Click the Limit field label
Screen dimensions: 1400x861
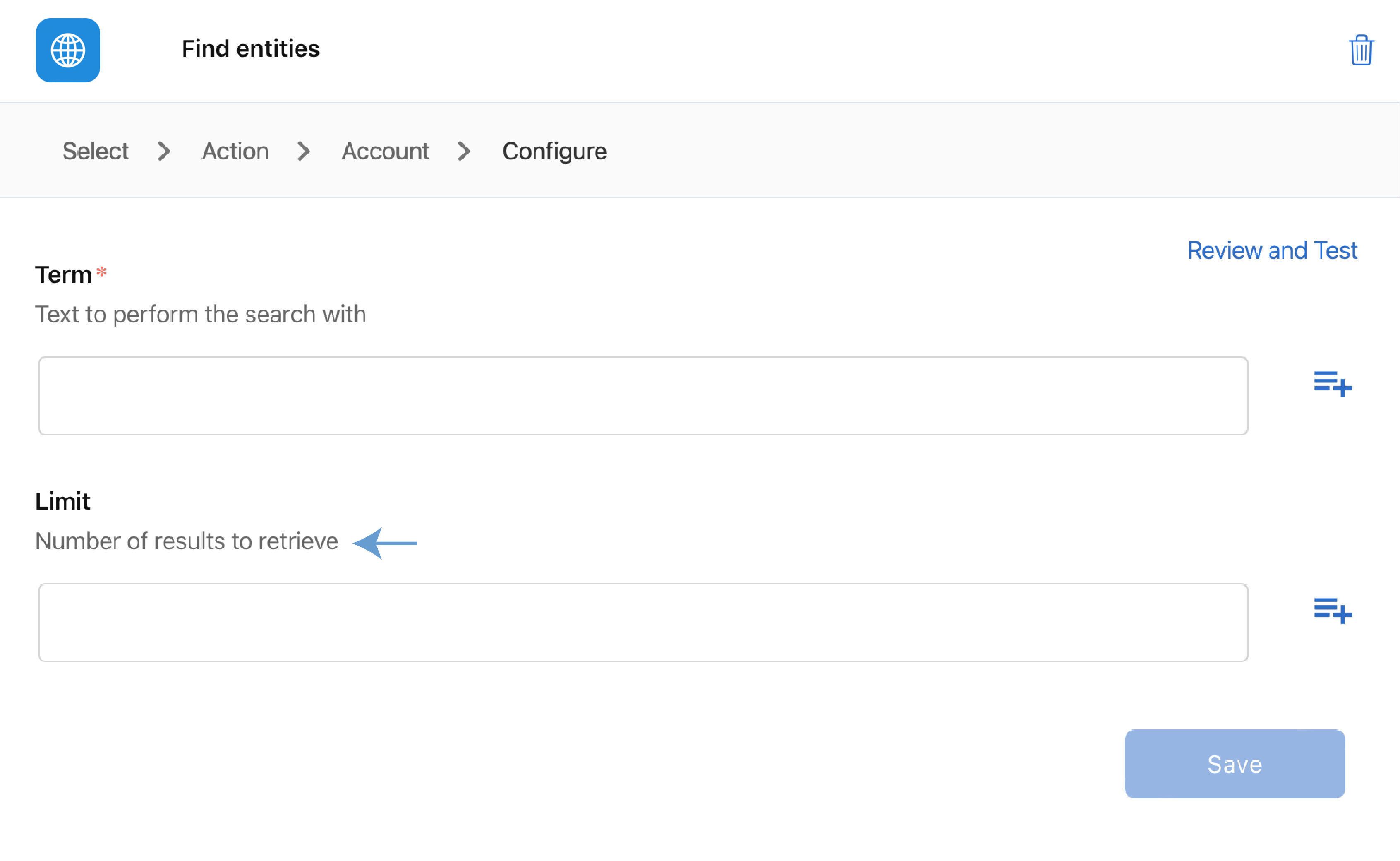coord(62,501)
